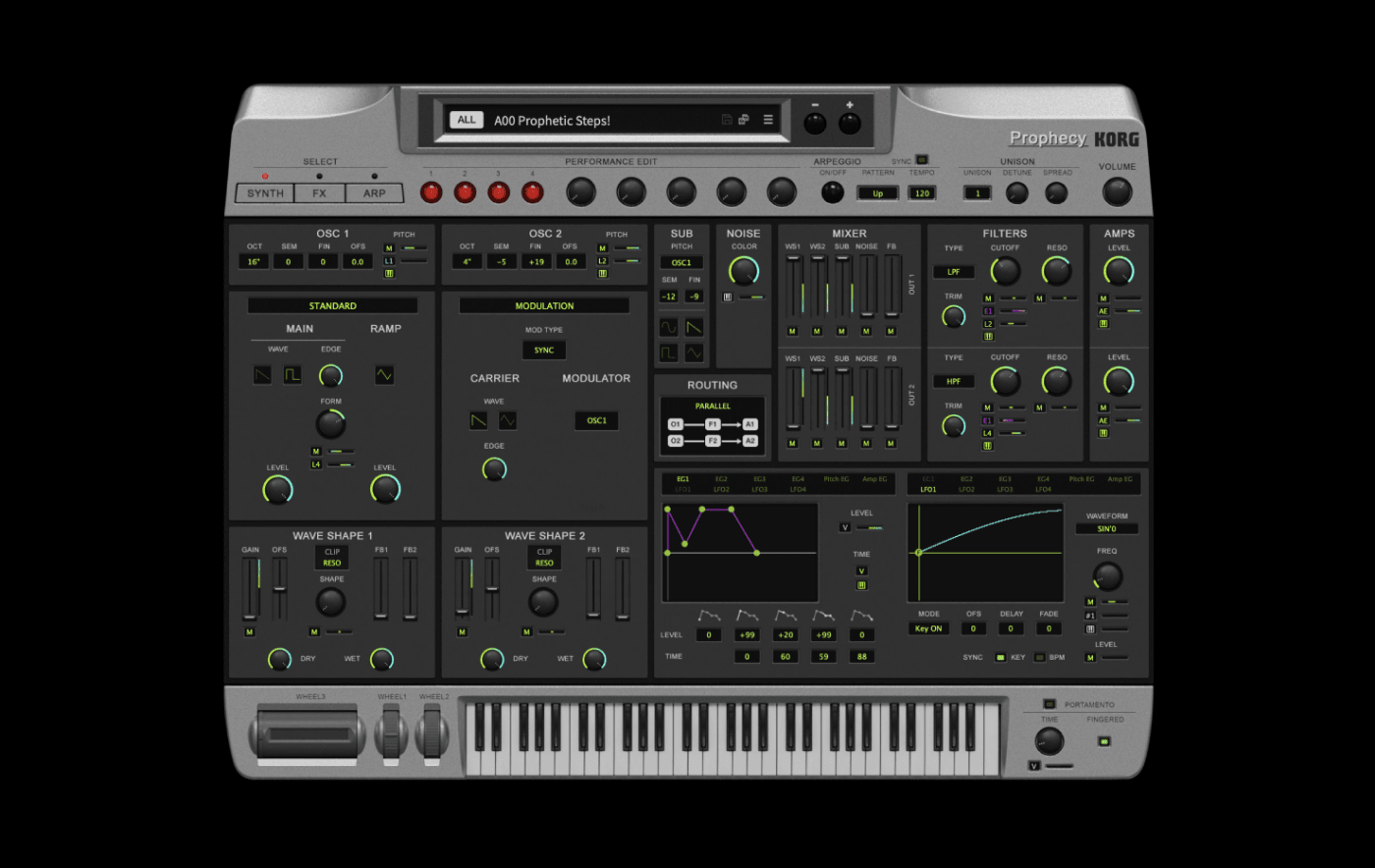Open the arpeggio pattern dropdown showing Up

tap(878, 193)
